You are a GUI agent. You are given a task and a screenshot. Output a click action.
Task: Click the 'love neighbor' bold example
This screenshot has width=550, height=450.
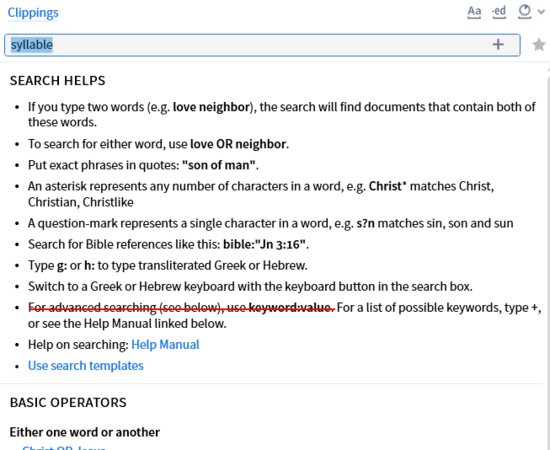point(211,107)
